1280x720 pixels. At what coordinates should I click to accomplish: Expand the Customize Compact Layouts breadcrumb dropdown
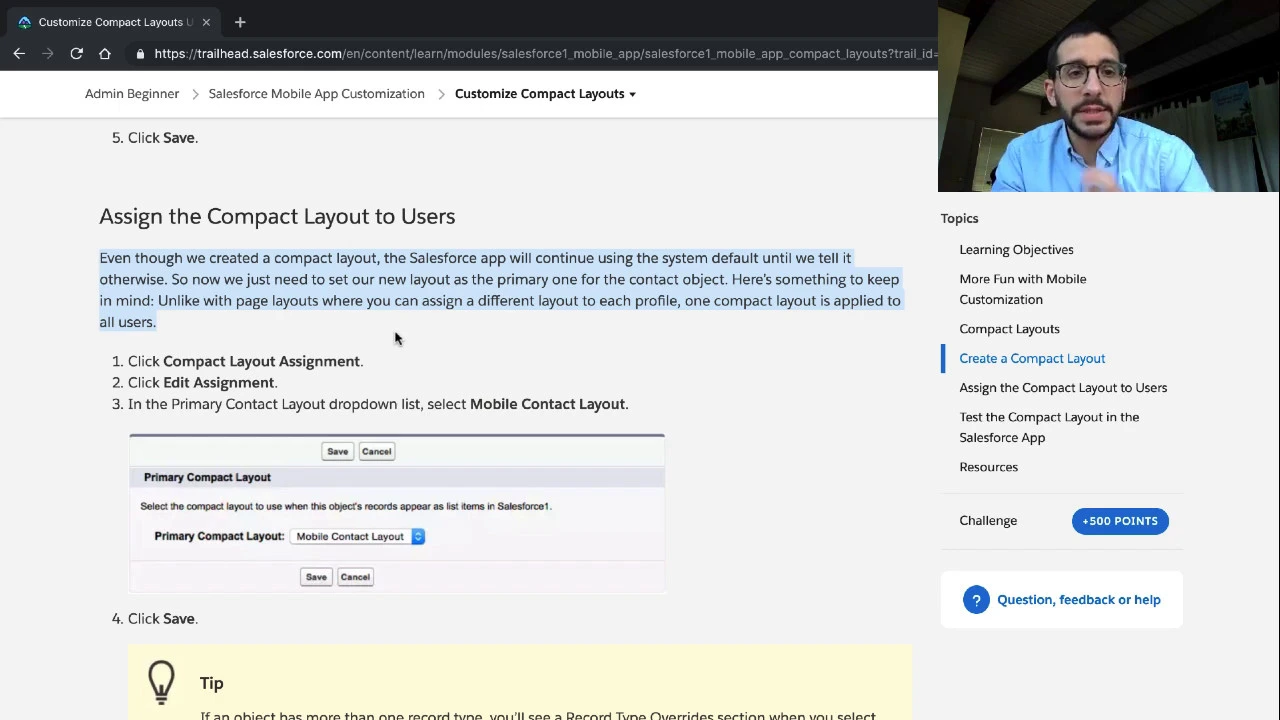[545, 94]
